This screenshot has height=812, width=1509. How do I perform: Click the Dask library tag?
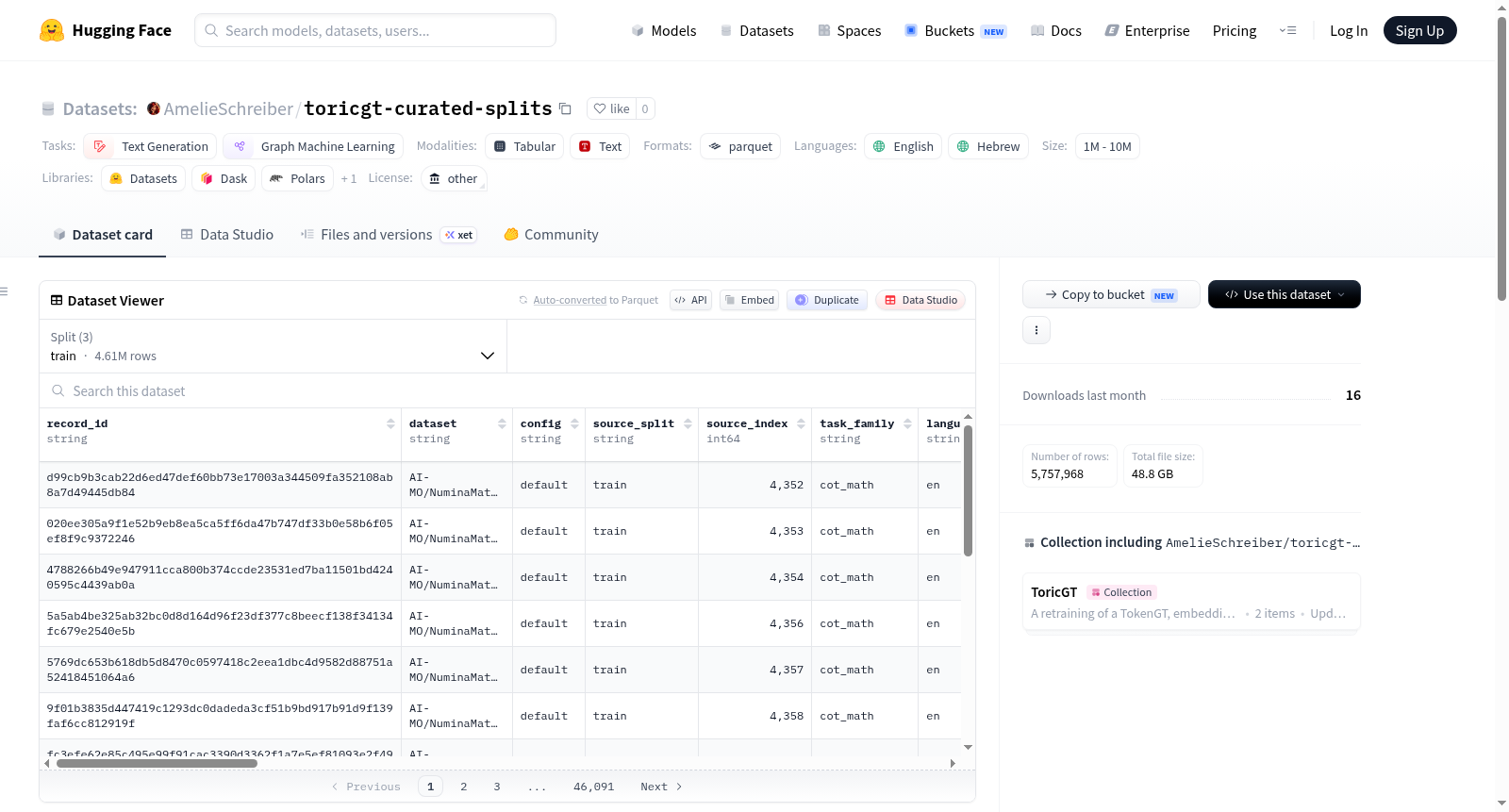(x=224, y=178)
